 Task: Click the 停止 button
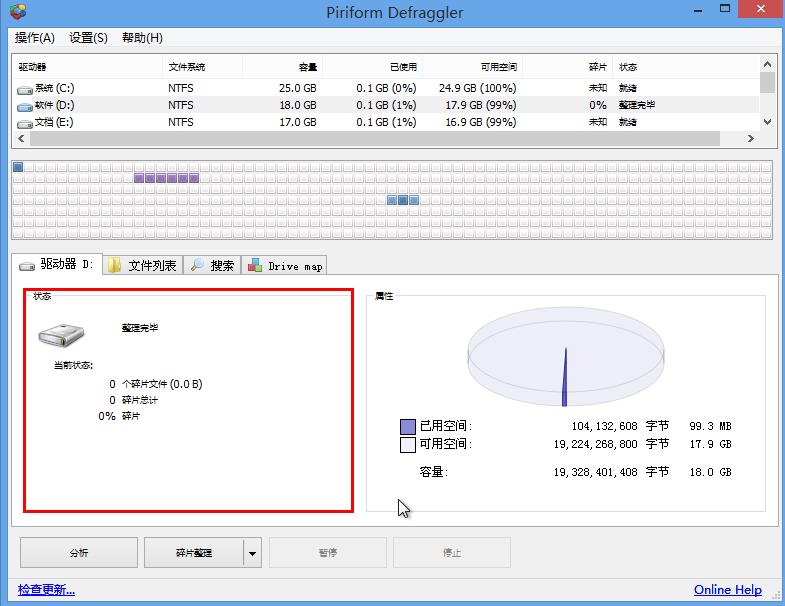coord(452,552)
